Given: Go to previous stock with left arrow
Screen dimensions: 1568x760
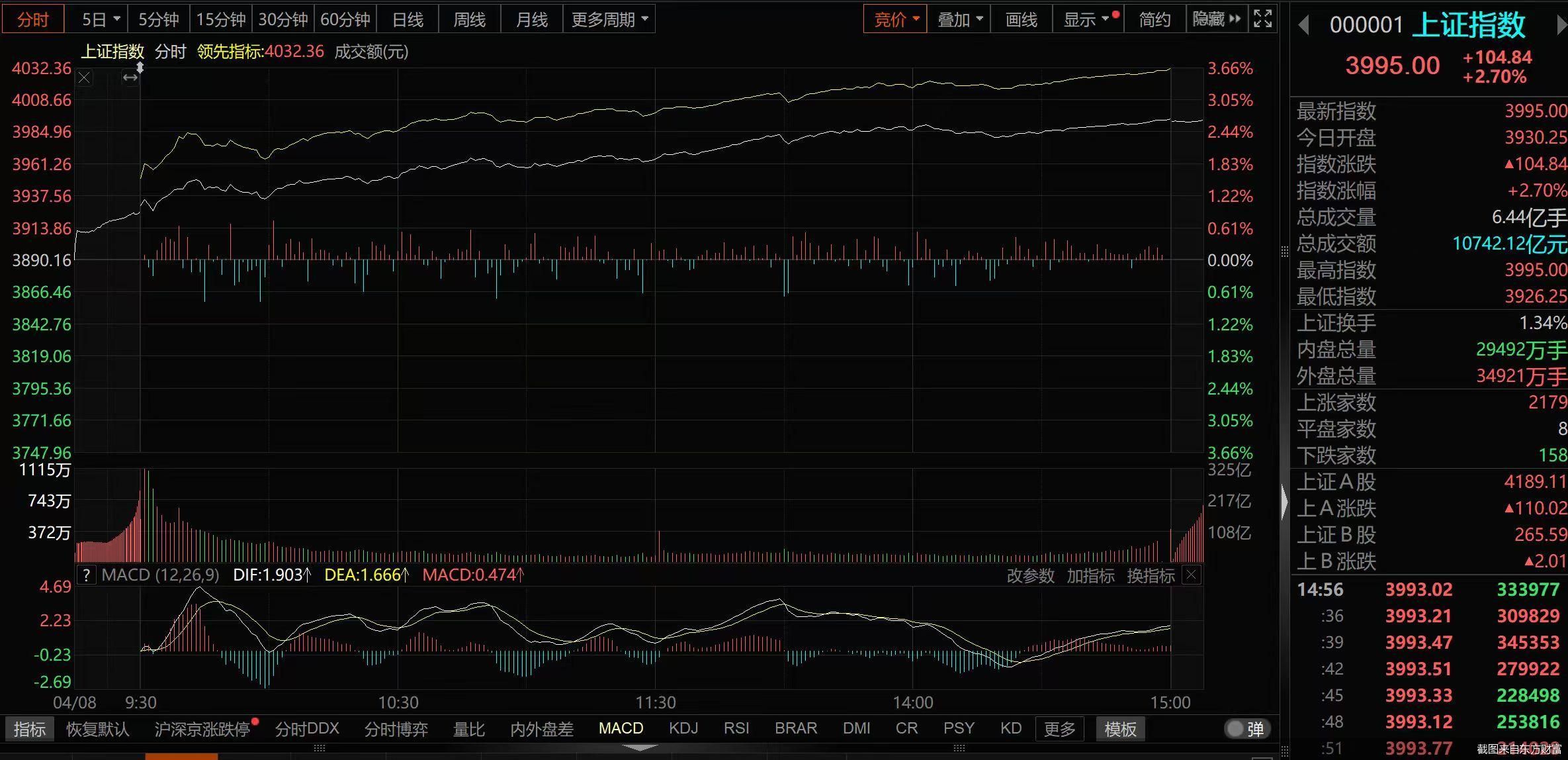Looking at the screenshot, I should click(x=1303, y=26).
